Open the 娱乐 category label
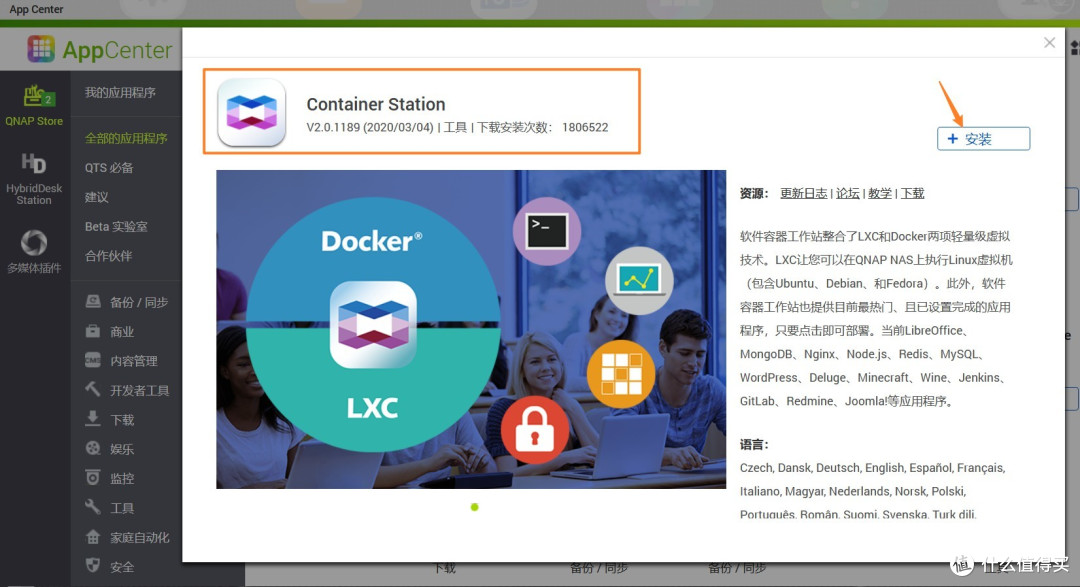1080x587 pixels. pos(122,449)
